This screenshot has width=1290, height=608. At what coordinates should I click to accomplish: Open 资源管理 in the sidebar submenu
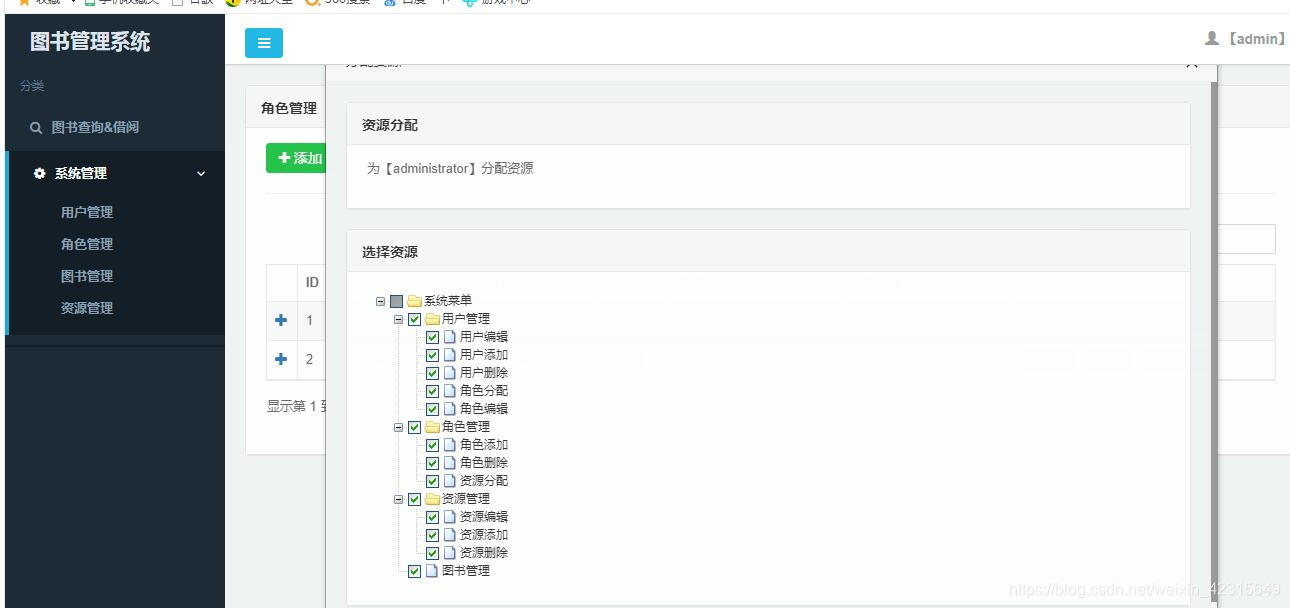[87, 308]
